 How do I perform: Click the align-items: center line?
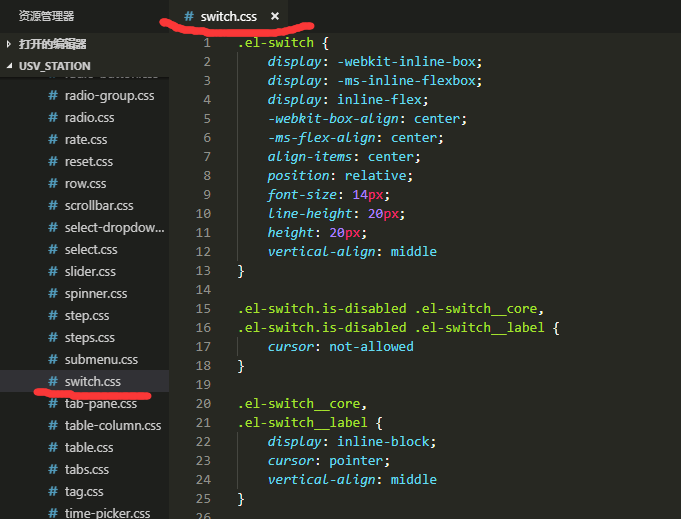[344, 157]
